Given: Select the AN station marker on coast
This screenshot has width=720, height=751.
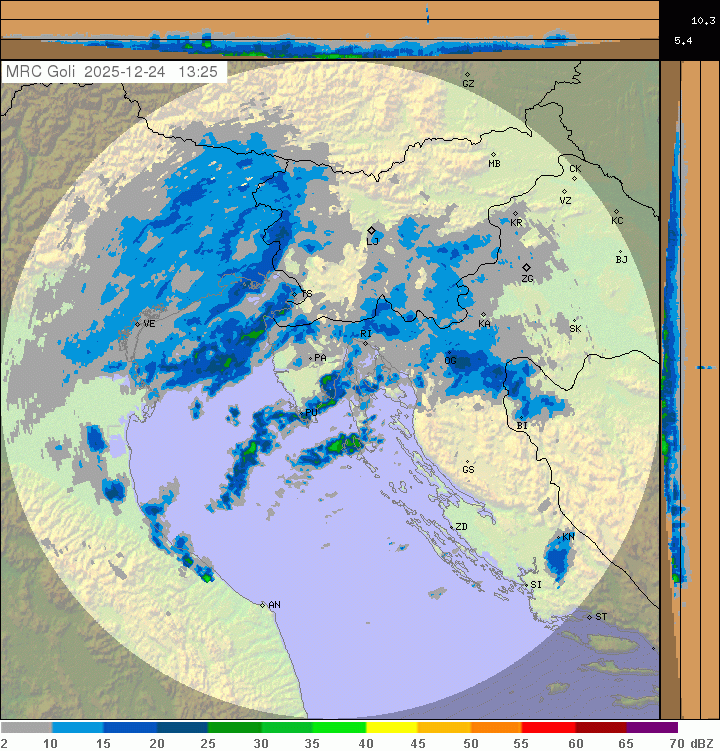Looking at the screenshot, I should click(263, 605).
